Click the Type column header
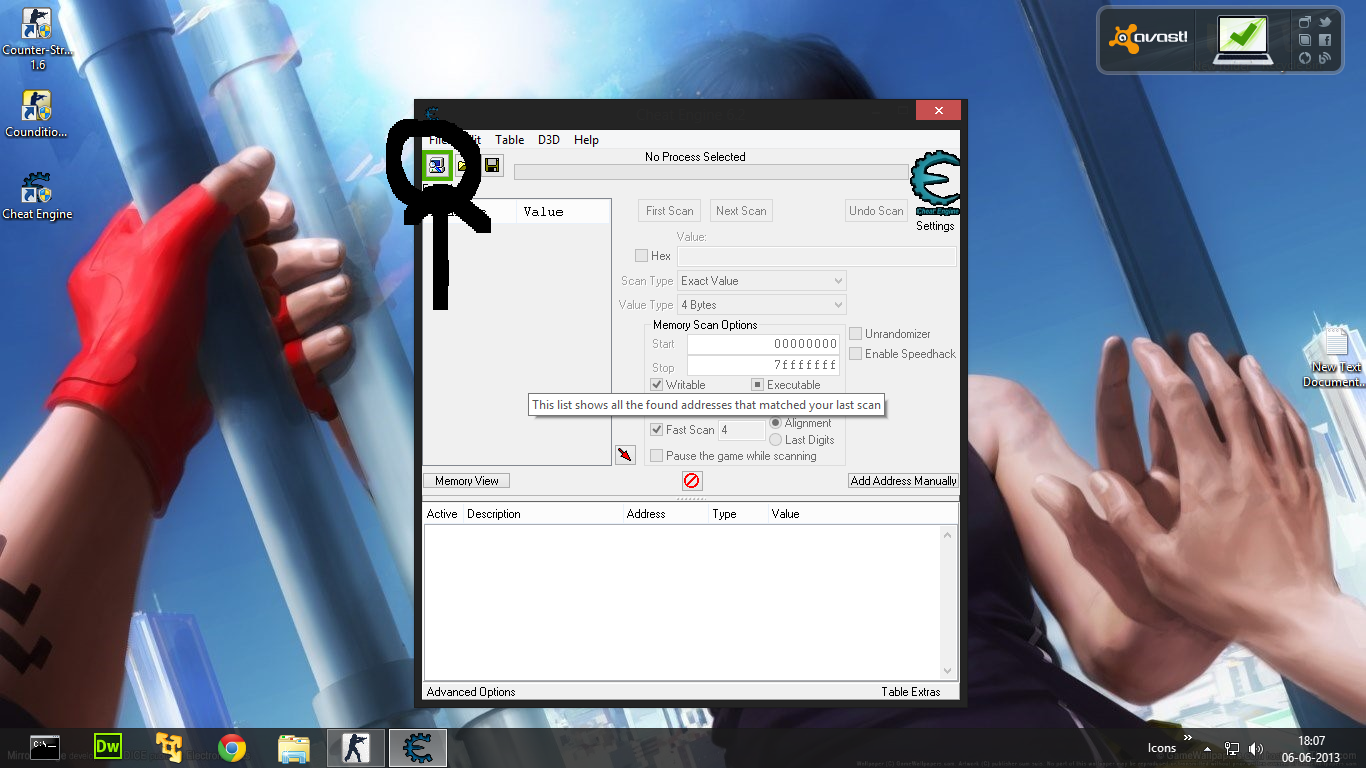Image resolution: width=1366 pixels, height=768 pixels. (739, 514)
